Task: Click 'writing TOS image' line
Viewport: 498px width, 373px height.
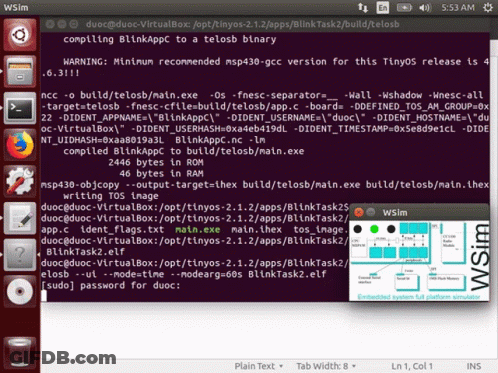Action: tap(111, 196)
